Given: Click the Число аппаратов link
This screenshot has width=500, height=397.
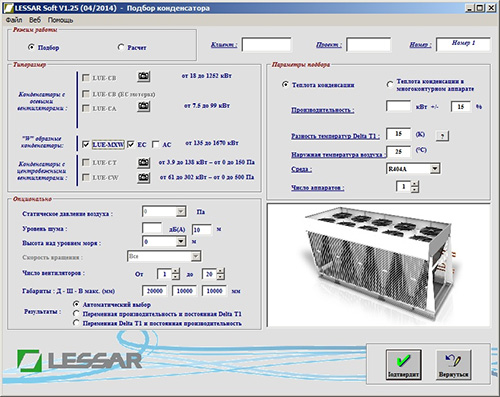Looking at the screenshot, I should pyautogui.click(x=318, y=188).
